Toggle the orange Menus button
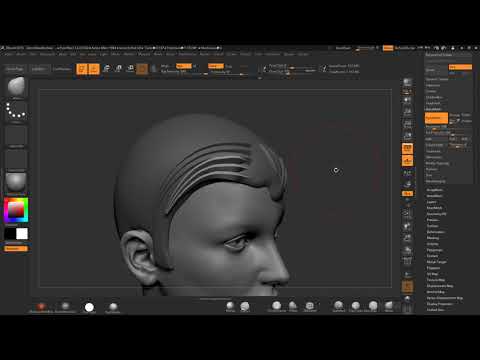480x360 pixels. click(388, 48)
